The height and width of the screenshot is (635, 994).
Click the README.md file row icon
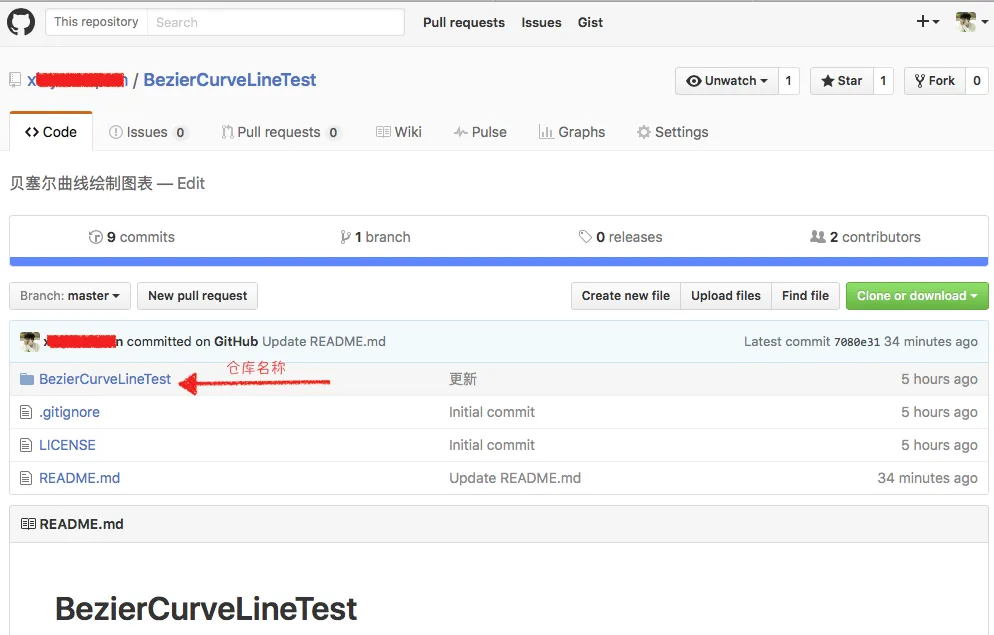click(x=27, y=478)
